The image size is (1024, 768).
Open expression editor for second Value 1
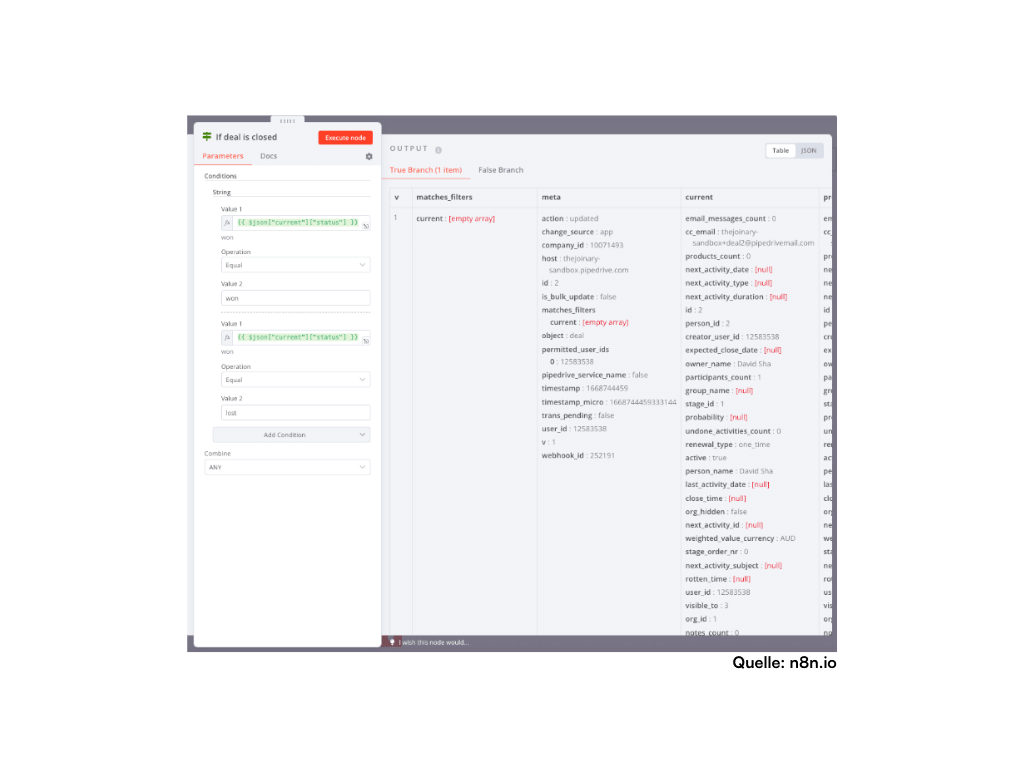pos(366,340)
